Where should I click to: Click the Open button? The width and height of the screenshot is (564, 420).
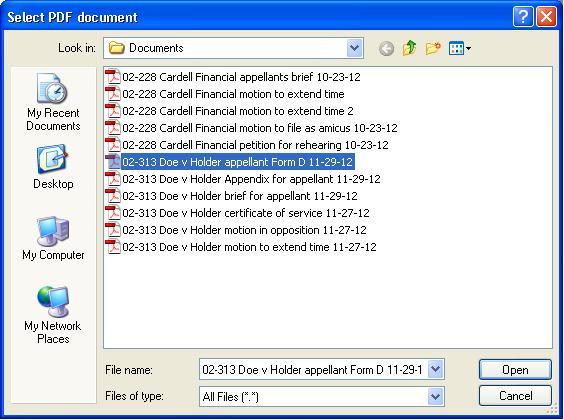tap(515, 369)
